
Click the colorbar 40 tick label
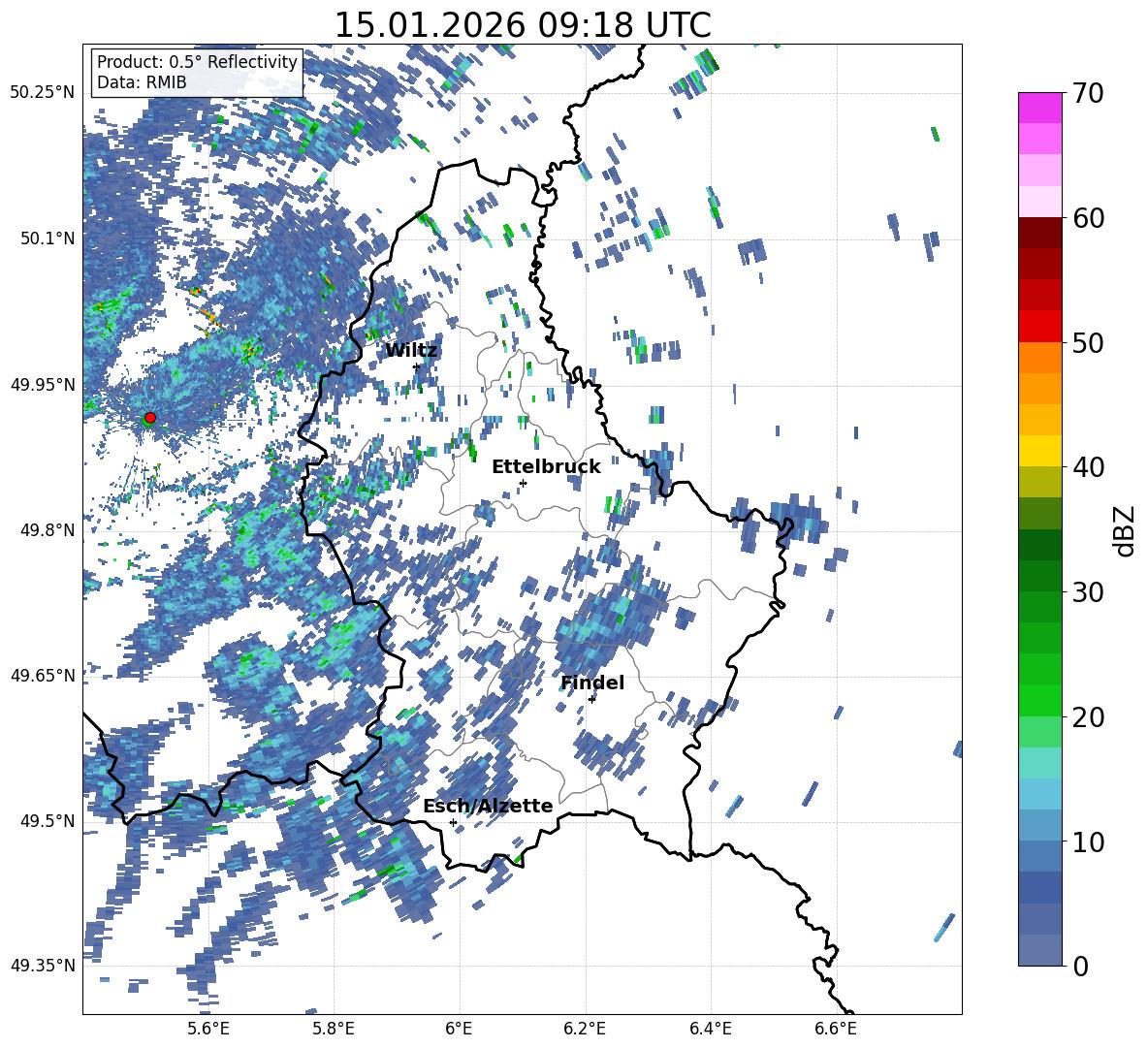tap(1088, 467)
